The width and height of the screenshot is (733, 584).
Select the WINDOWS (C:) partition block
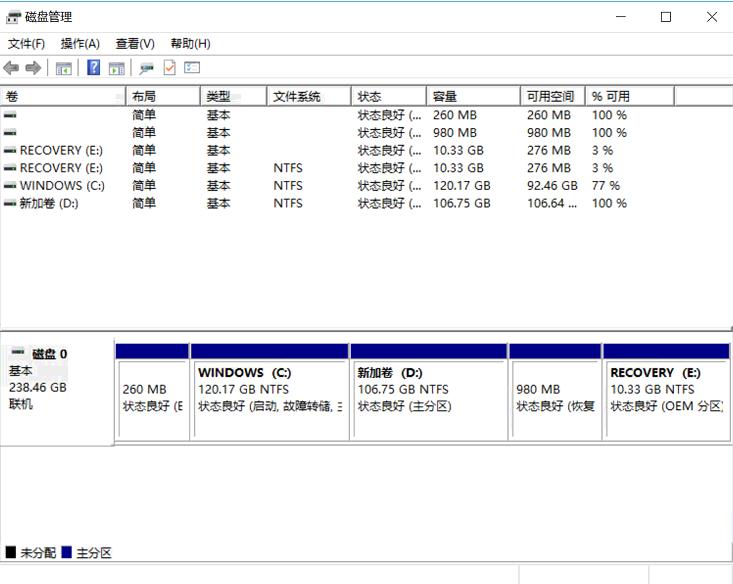click(x=270, y=392)
